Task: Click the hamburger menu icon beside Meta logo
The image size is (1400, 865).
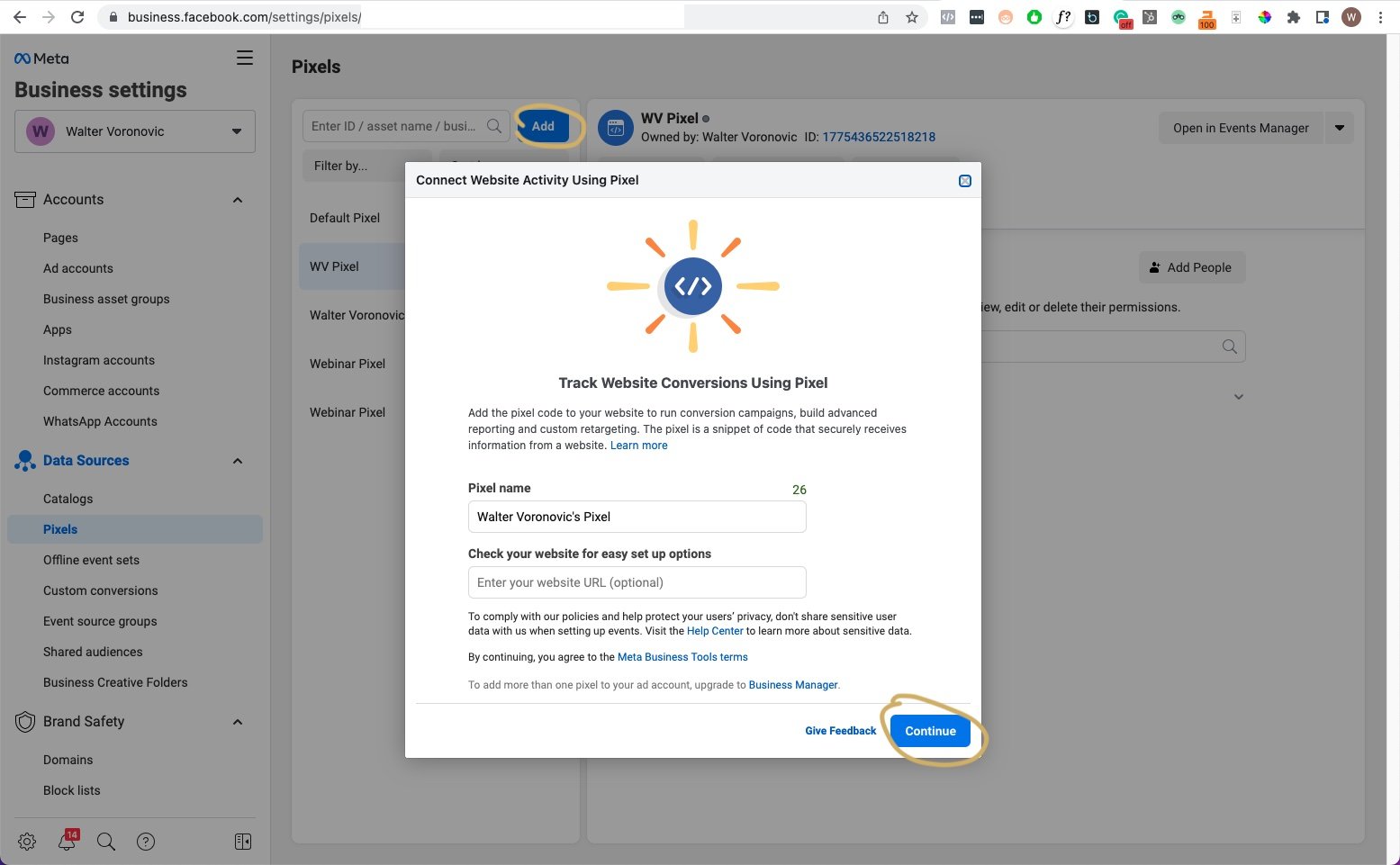Action: pyautogui.click(x=244, y=59)
